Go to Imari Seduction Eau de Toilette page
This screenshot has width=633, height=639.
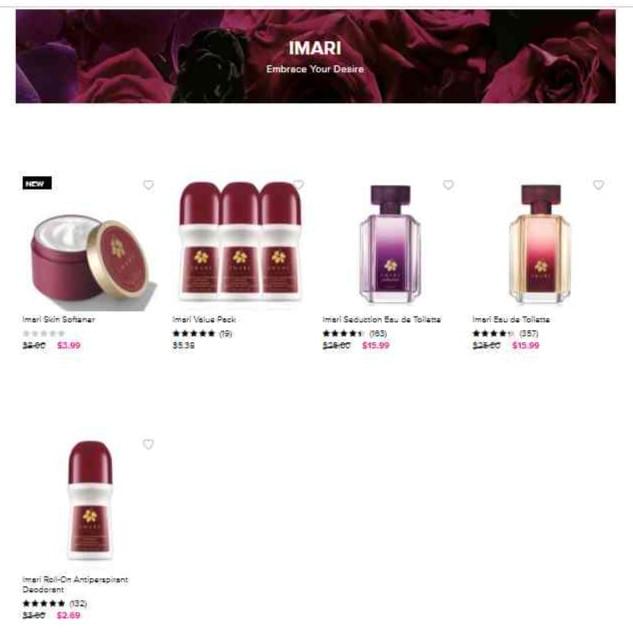click(x=382, y=320)
